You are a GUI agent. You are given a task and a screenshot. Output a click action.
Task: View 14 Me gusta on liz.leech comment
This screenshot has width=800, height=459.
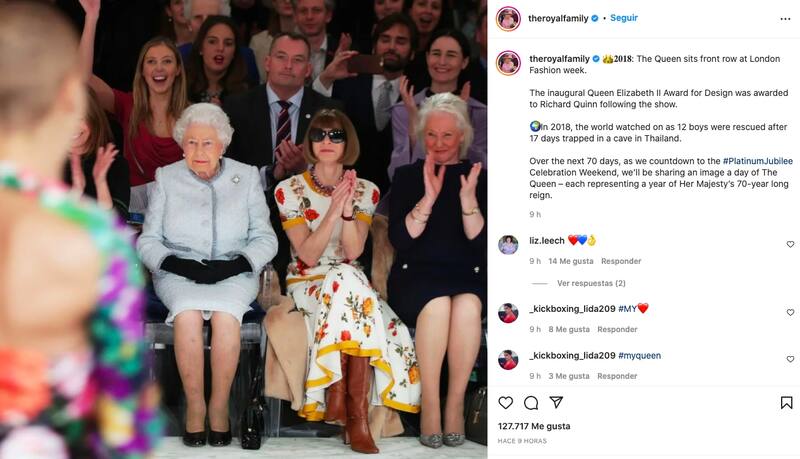pyautogui.click(x=570, y=261)
